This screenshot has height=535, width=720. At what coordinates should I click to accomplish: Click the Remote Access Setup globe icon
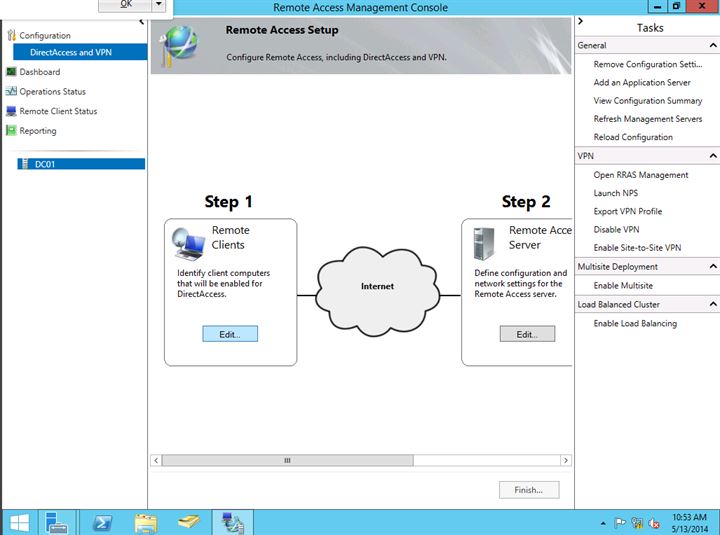click(180, 45)
